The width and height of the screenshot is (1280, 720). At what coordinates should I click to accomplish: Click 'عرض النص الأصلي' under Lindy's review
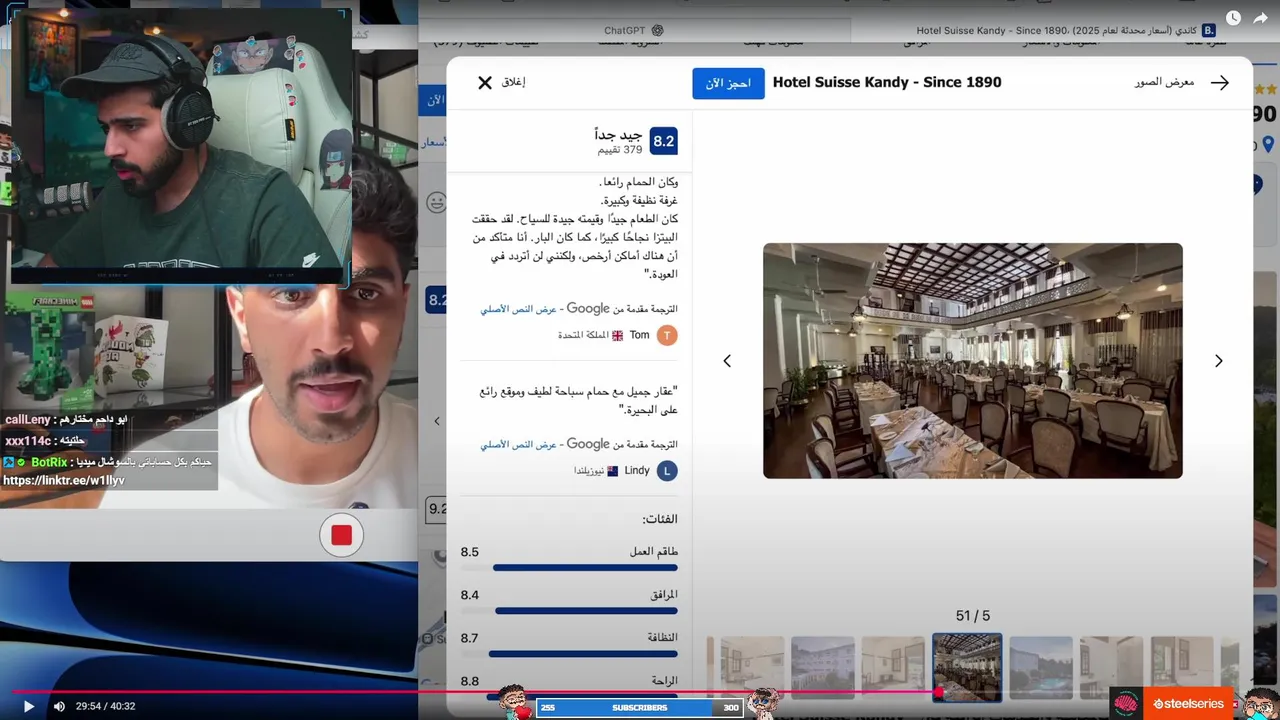click(x=518, y=444)
